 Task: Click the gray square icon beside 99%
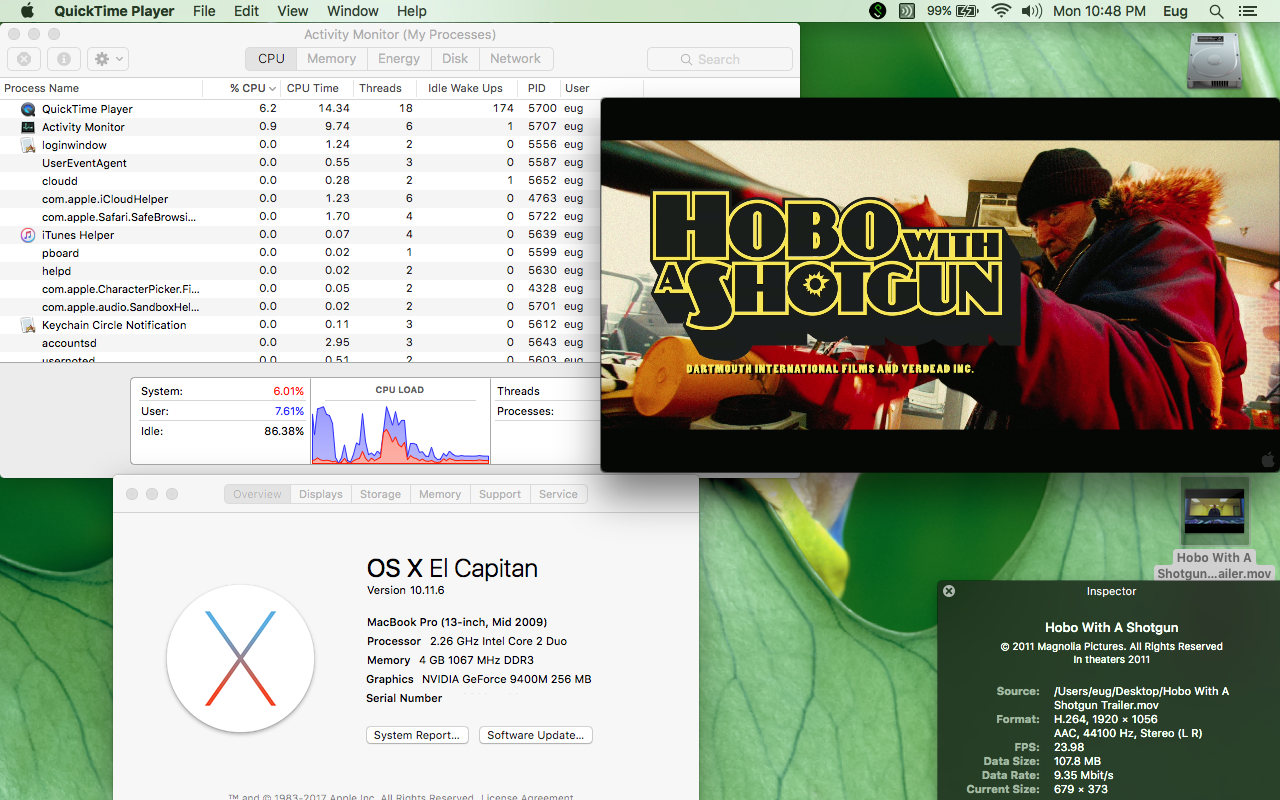[907, 11]
